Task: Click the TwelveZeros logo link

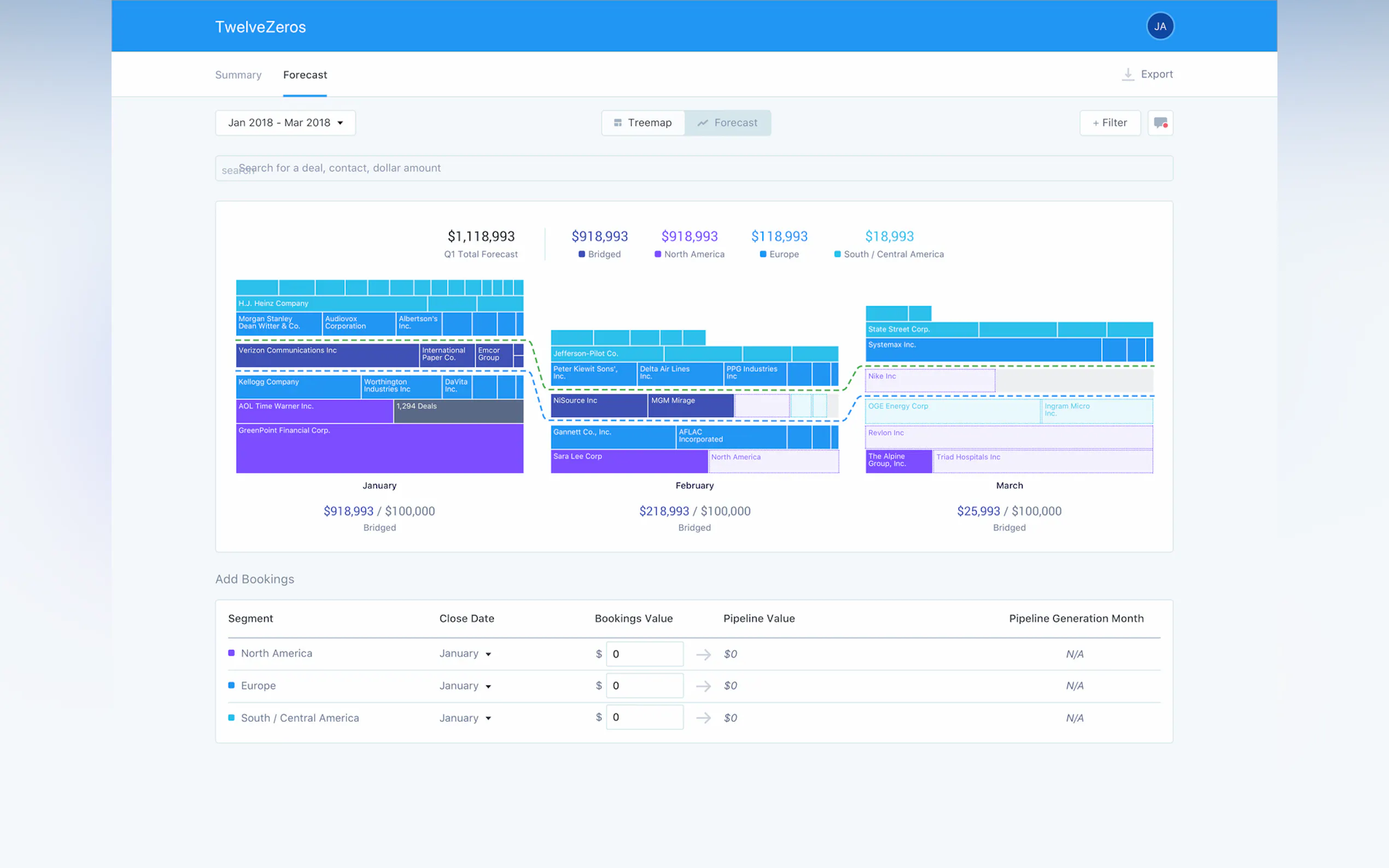Action: click(260, 27)
